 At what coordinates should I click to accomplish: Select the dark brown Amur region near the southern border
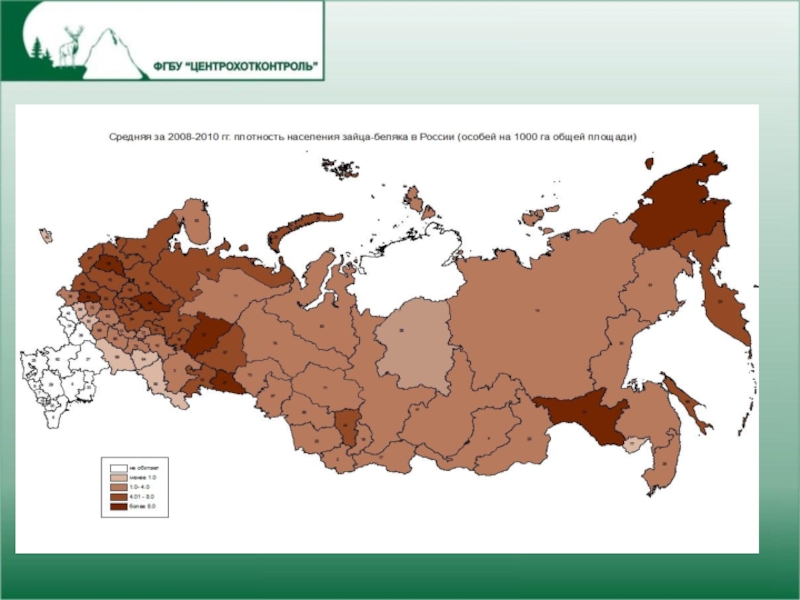click(x=580, y=413)
